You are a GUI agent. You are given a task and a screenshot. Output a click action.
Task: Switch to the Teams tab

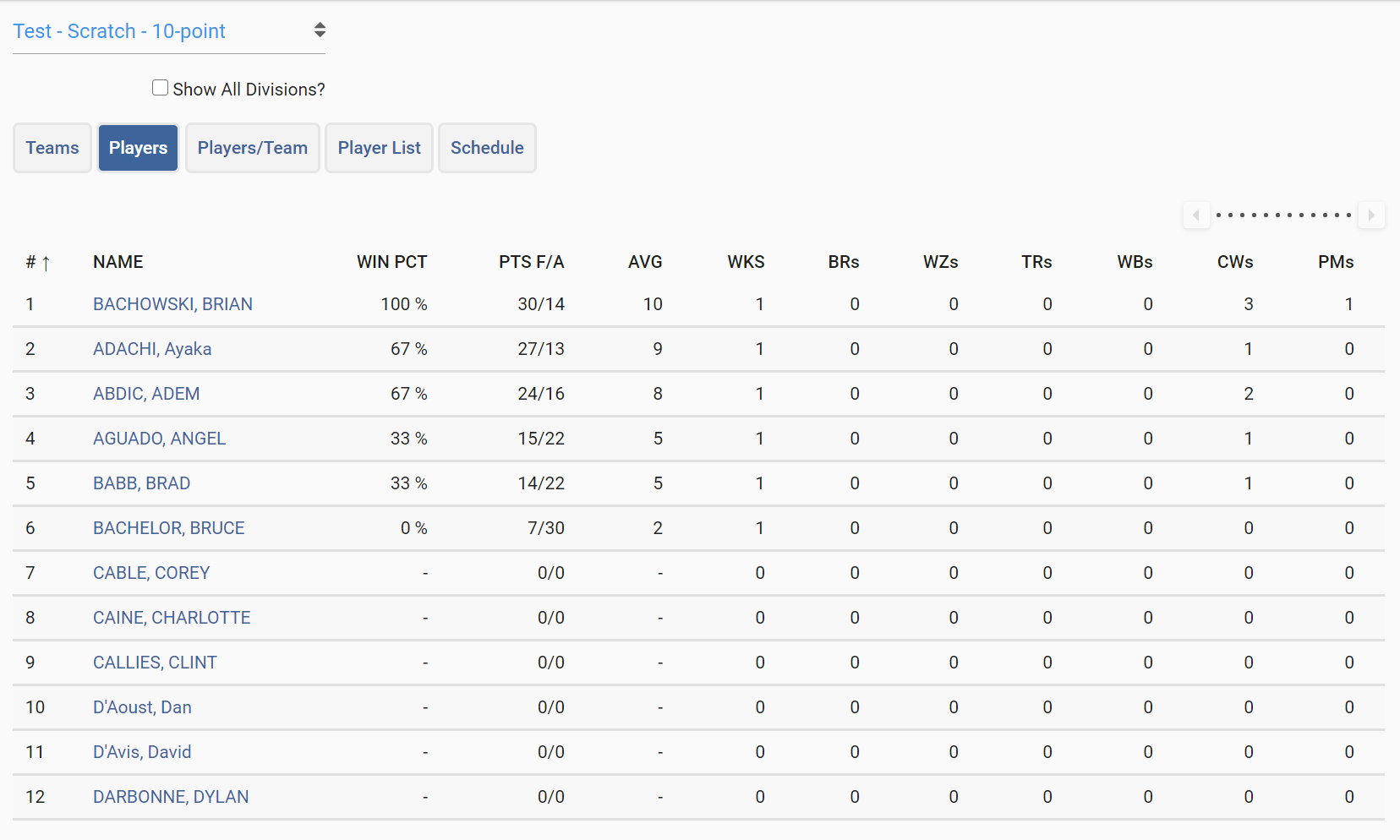[52, 147]
